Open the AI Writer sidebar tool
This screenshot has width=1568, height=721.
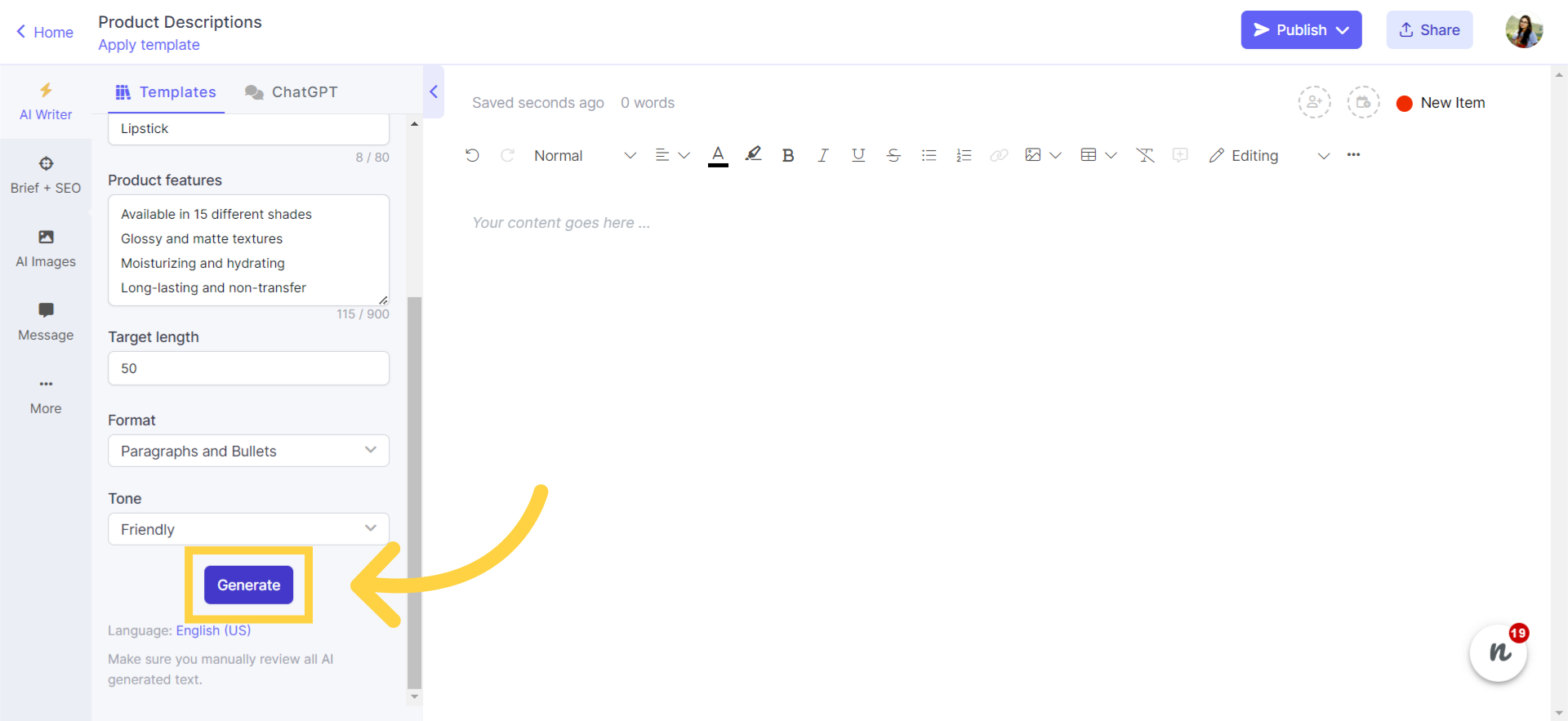[46, 102]
